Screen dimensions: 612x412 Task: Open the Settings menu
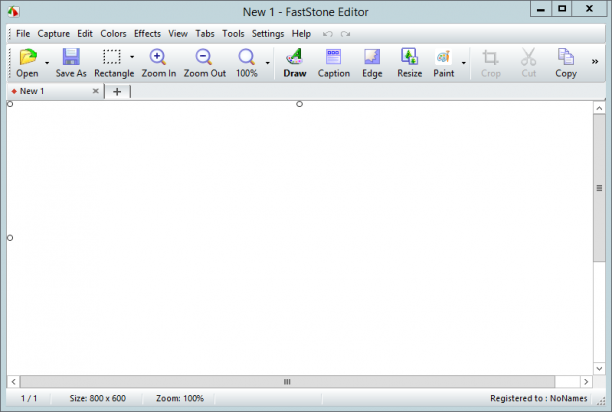click(268, 34)
